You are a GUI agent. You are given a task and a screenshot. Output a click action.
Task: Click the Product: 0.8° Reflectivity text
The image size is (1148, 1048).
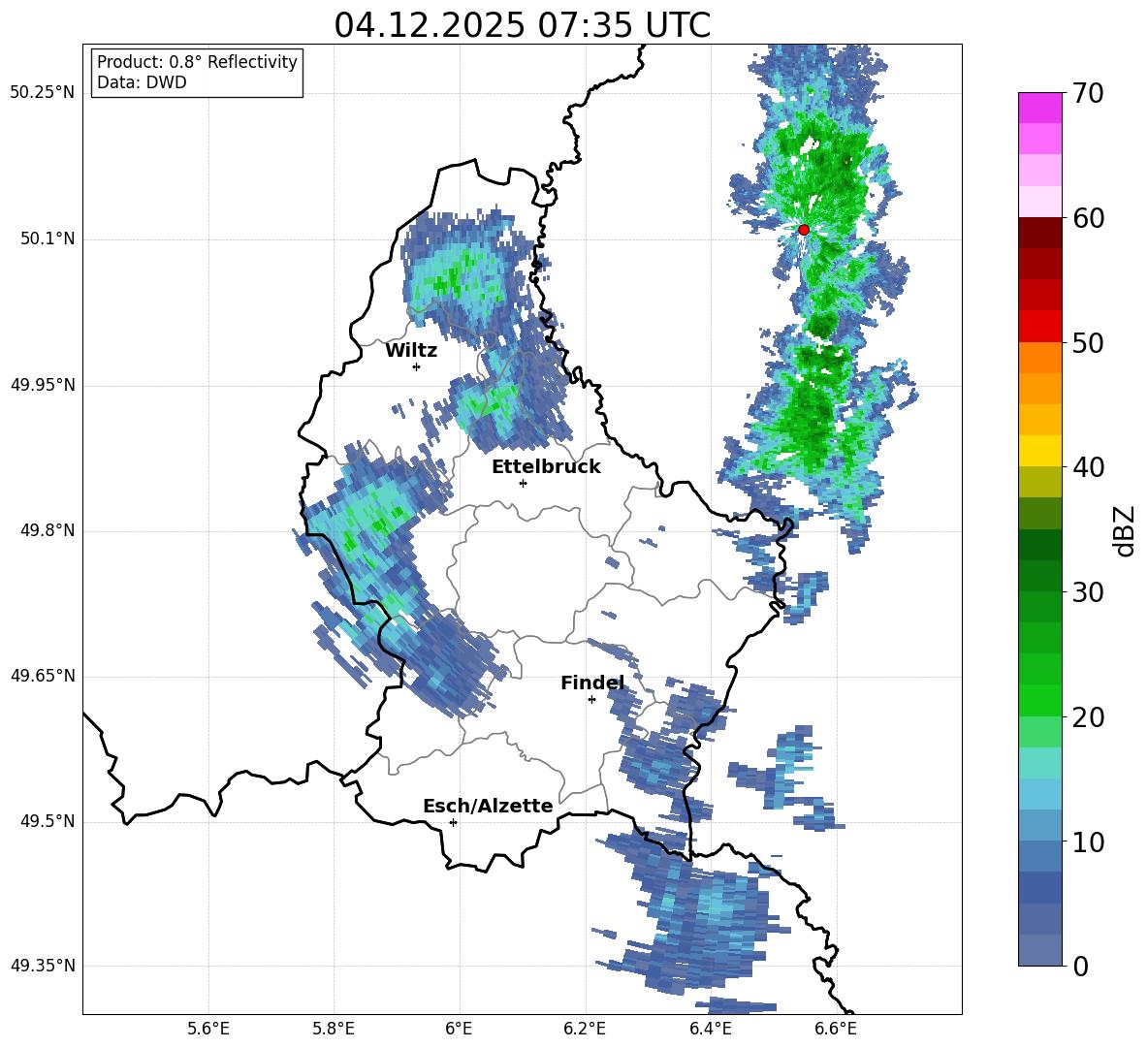click(197, 62)
